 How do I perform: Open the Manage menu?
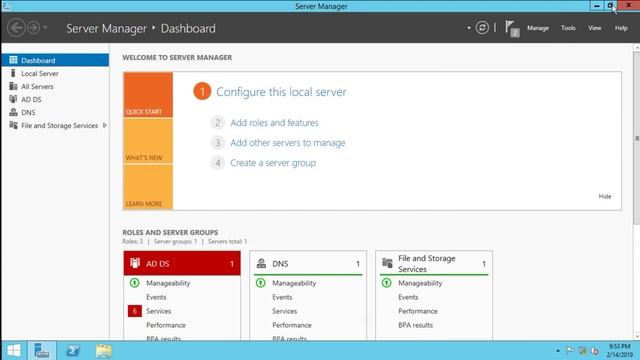tap(538, 28)
